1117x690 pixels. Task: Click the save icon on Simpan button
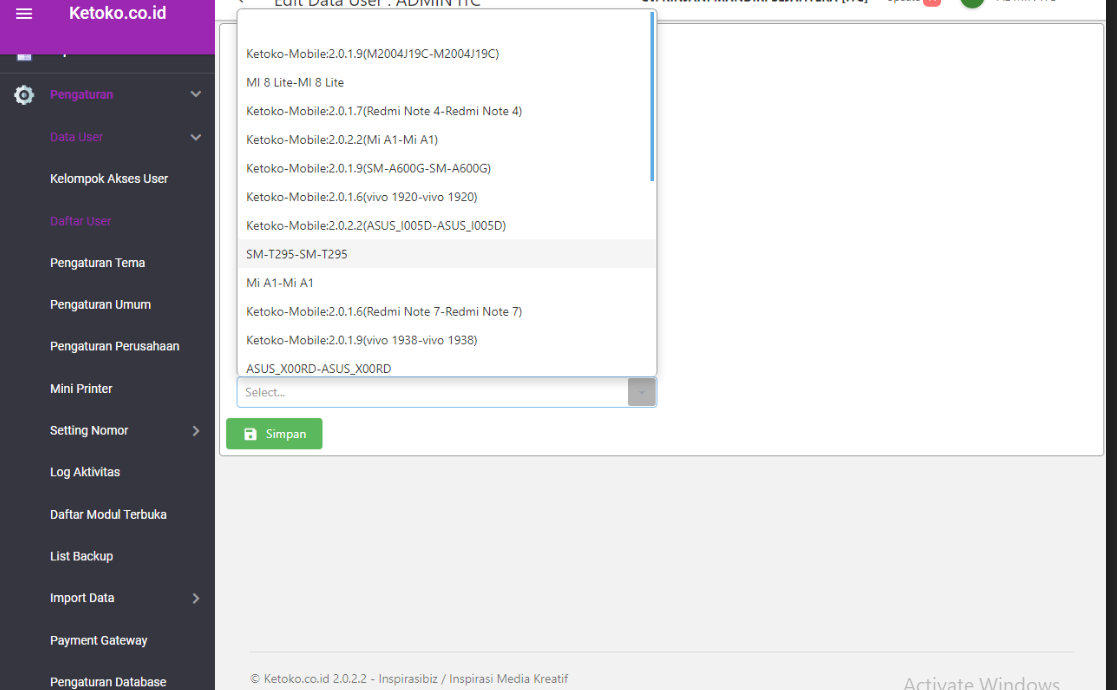click(x=251, y=434)
